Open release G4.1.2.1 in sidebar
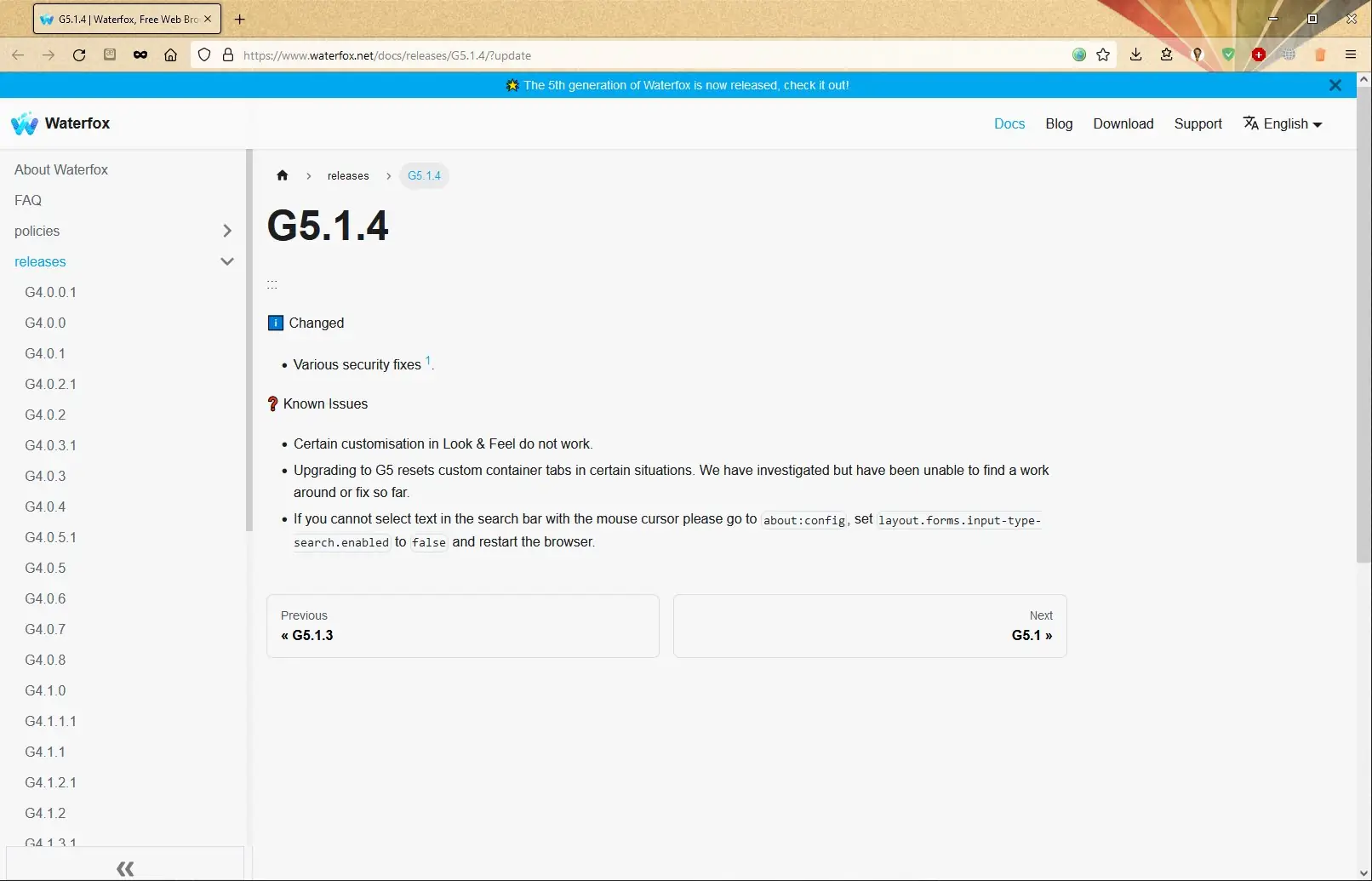1372x881 pixels. click(51, 782)
